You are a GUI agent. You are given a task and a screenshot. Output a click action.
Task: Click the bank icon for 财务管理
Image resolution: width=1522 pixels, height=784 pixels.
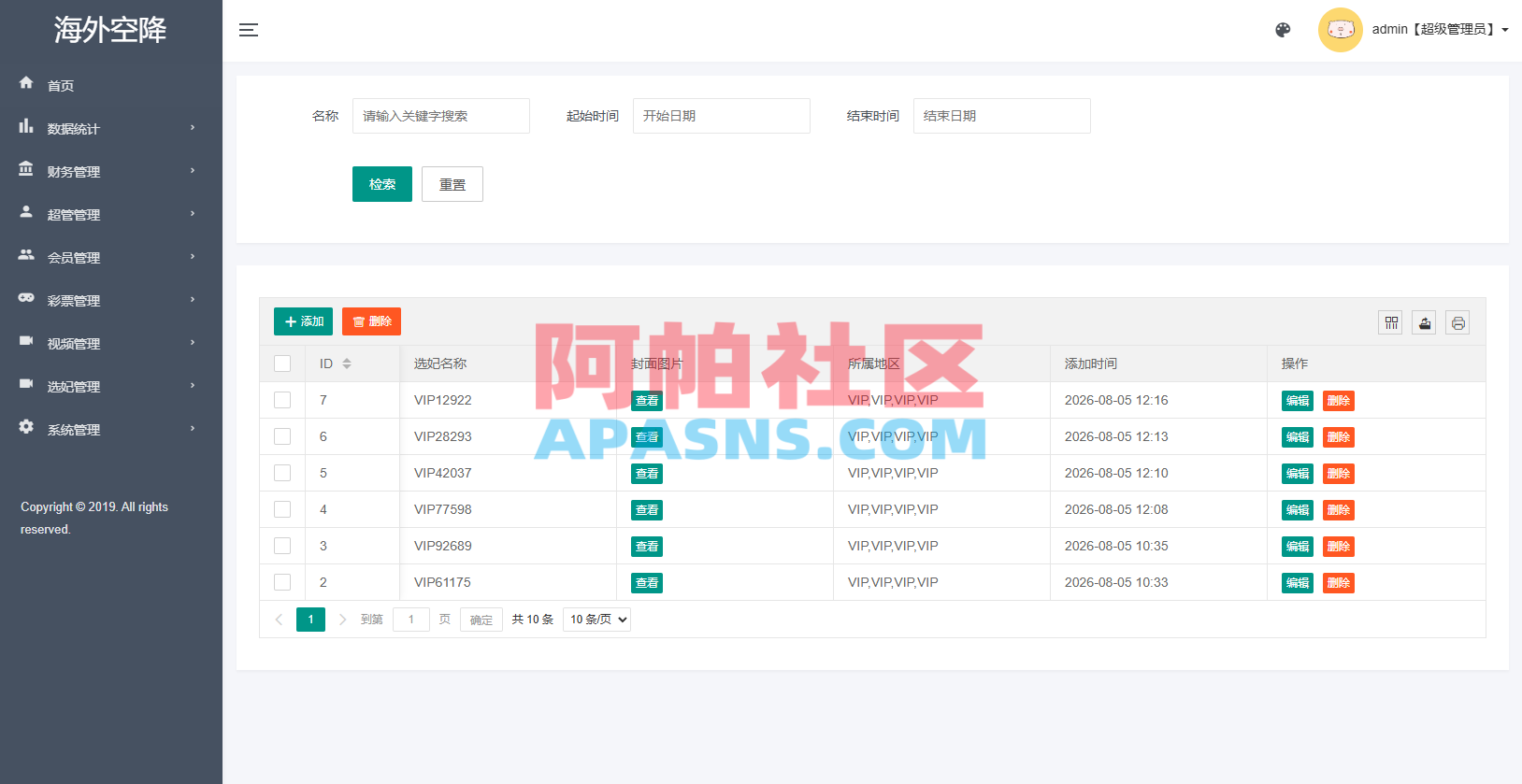pyautogui.click(x=26, y=169)
